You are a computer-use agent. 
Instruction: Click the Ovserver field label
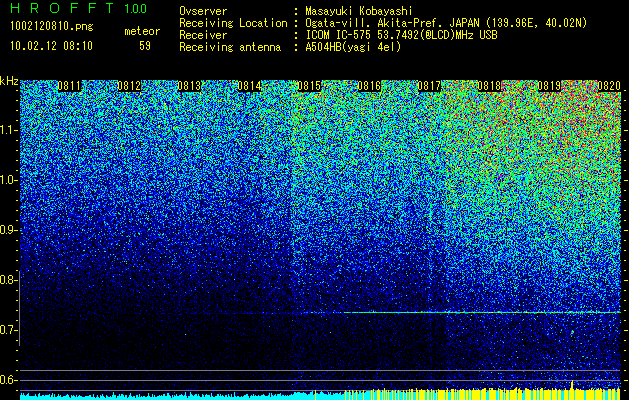pyautogui.click(x=203, y=11)
